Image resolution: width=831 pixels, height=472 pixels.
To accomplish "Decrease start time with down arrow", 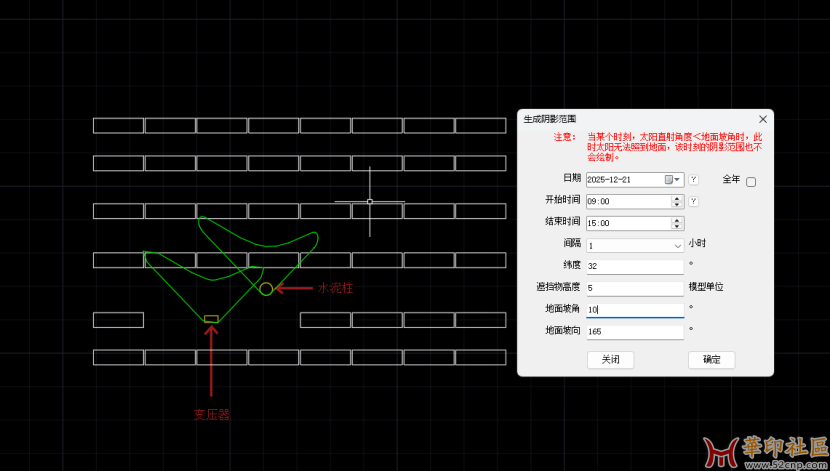I will (x=676, y=204).
